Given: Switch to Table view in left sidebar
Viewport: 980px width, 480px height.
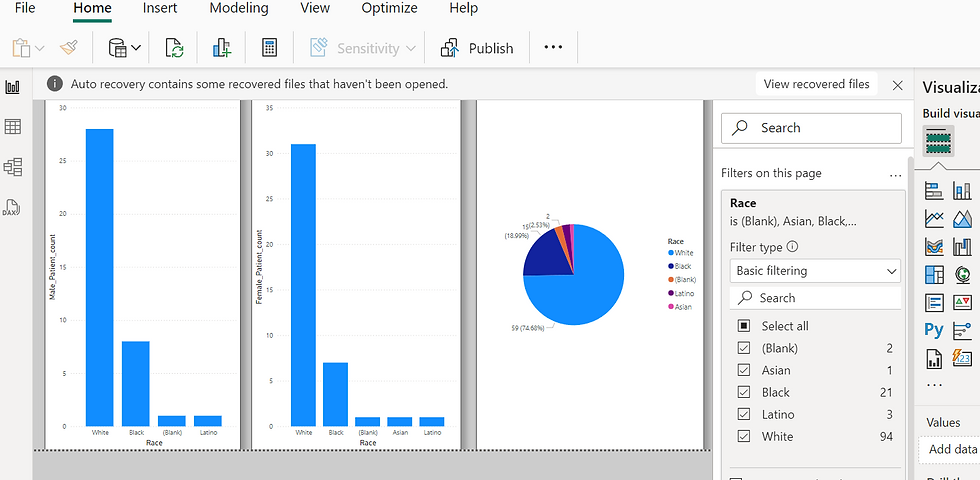Looking at the screenshot, I should click(x=12, y=127).
